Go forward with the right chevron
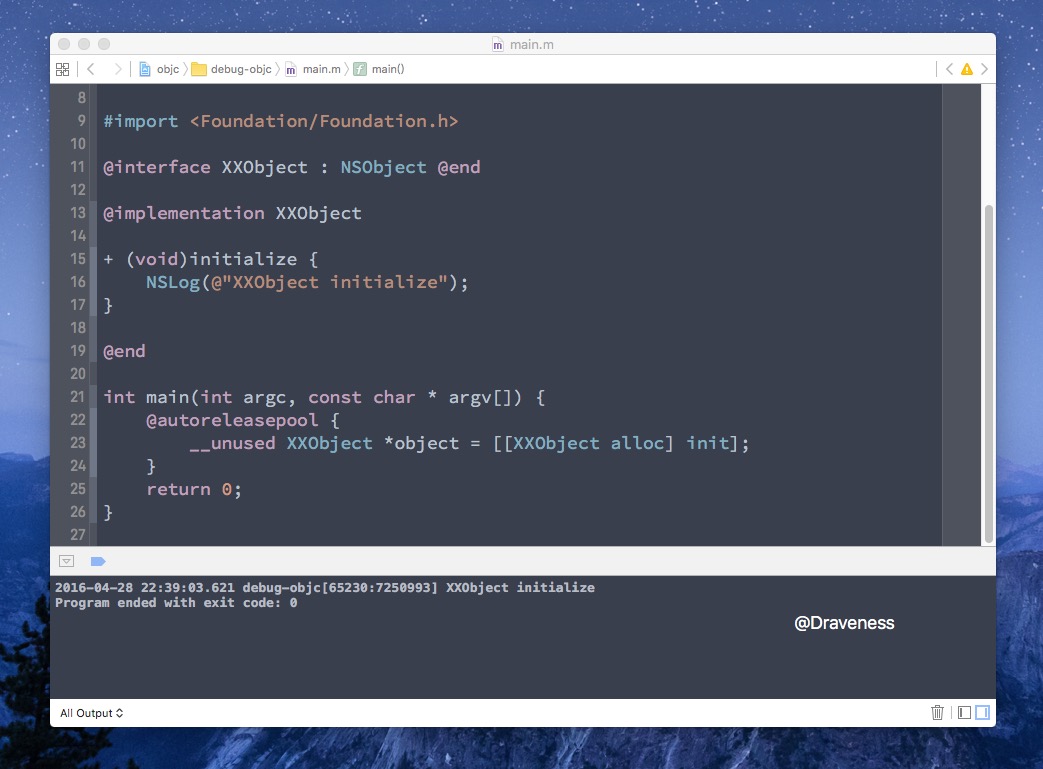 click(118, 69)
